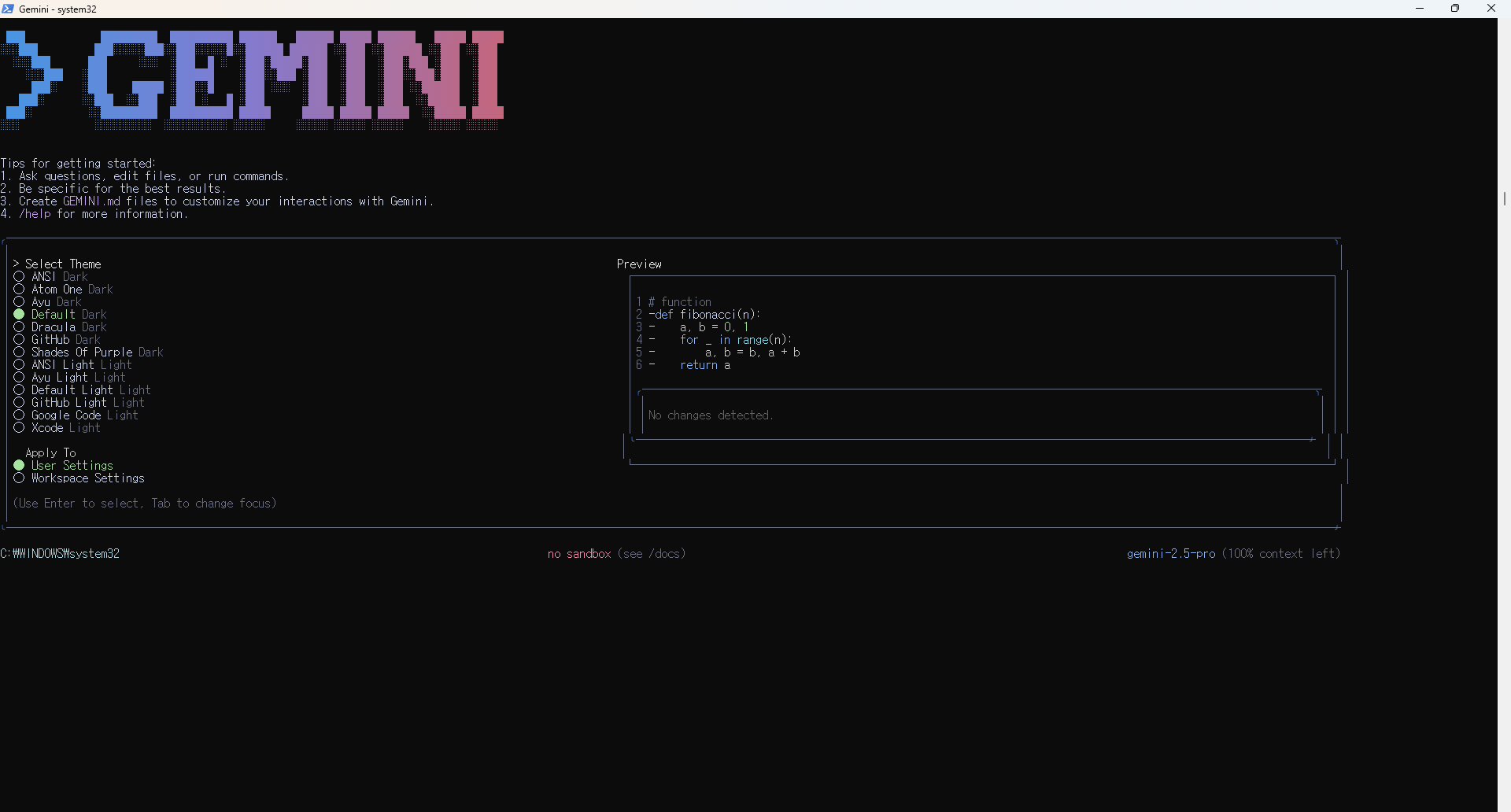The width and height of the screenshot is (1511, 812).
Task: Click the C:\WINDOWS\system32 path in status bar
Action: (x=61, y=553)
